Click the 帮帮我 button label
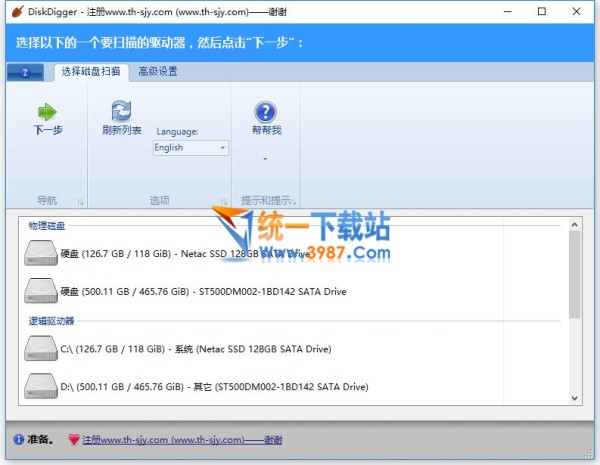The image size is (600, 465). click(x=266, y=130)
